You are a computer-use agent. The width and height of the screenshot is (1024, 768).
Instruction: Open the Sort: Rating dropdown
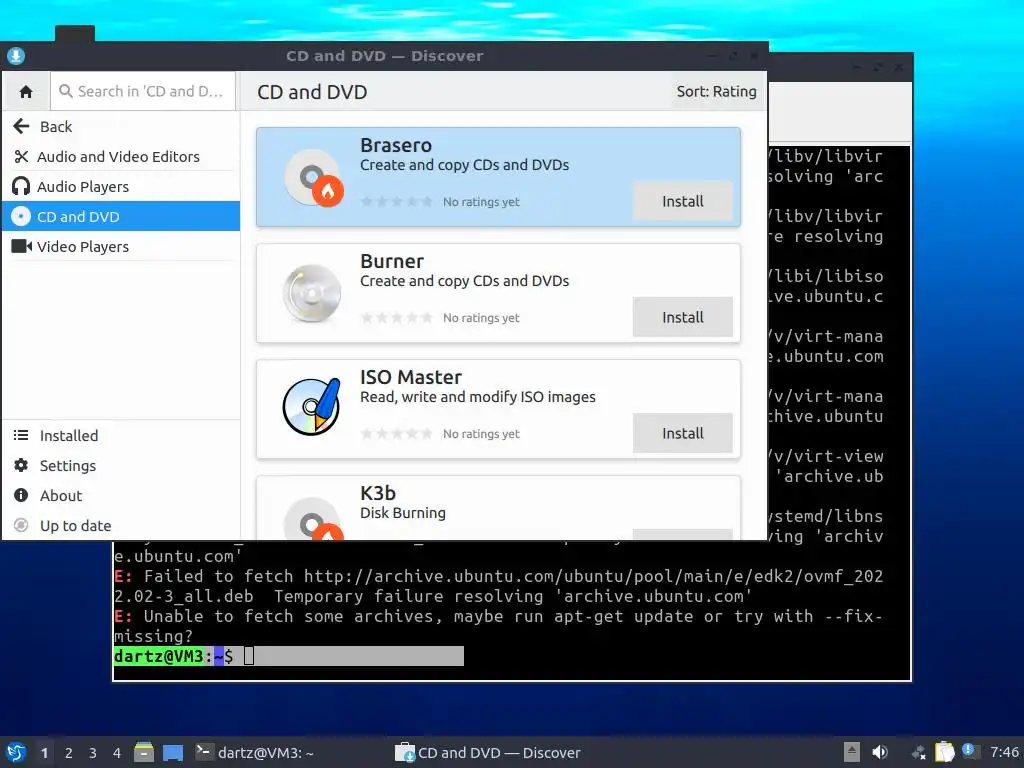point(716,91)
